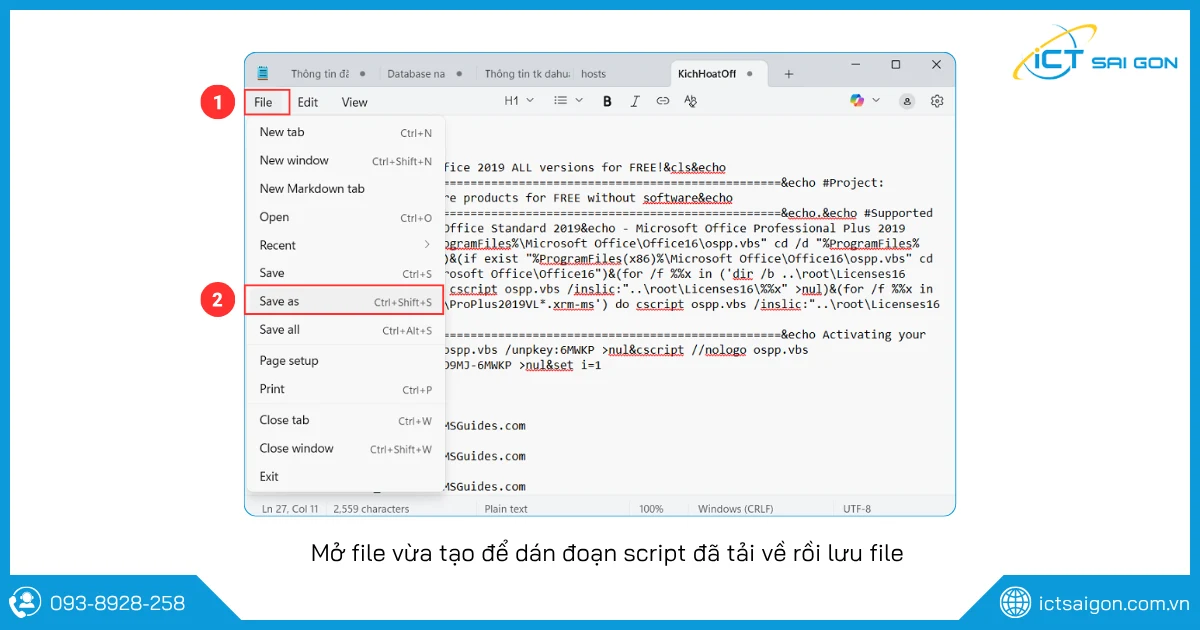Click 'Windows (CRLF)' line ending indicator
Image resolution: width=1200 pixels, height=630 pixels.
click(x=737, y=509)
